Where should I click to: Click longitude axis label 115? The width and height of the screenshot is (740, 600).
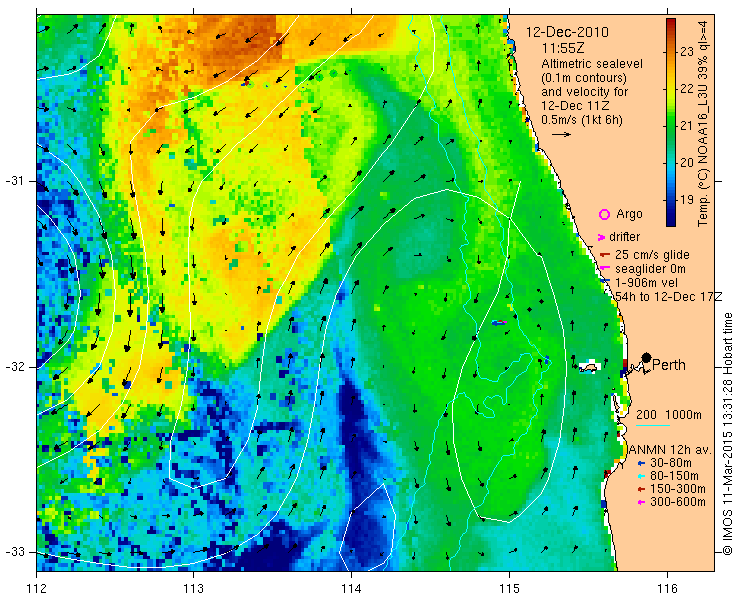509,589
